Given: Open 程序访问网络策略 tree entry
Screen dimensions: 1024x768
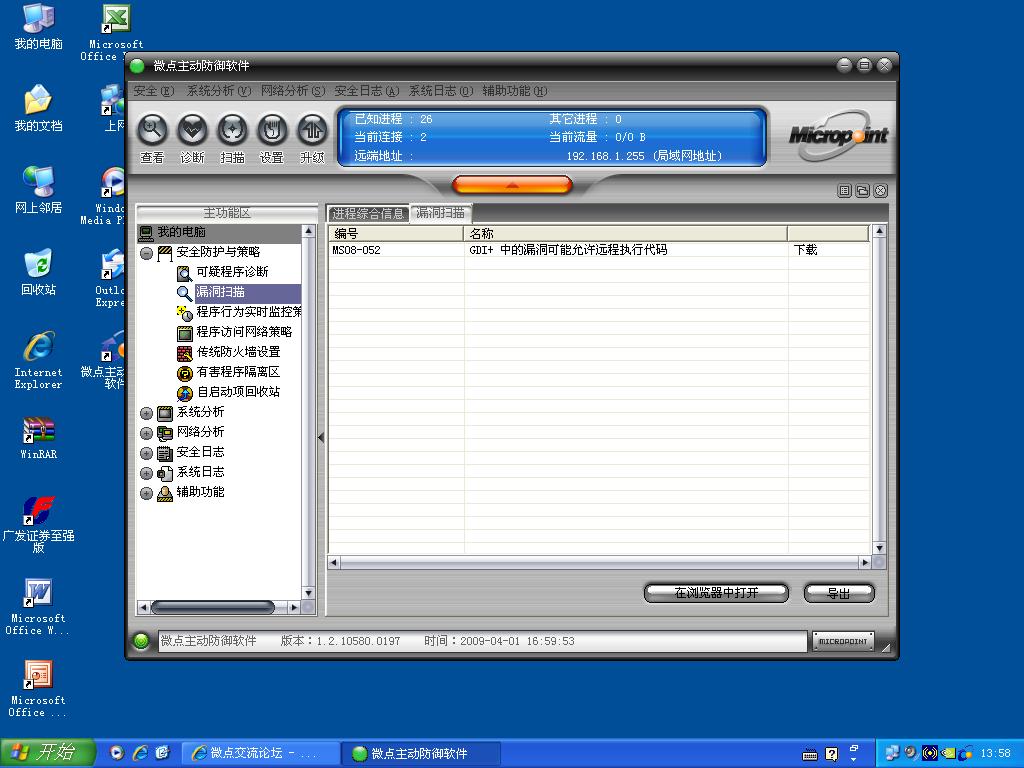Looking at the screenshot, I should [244, 332].
